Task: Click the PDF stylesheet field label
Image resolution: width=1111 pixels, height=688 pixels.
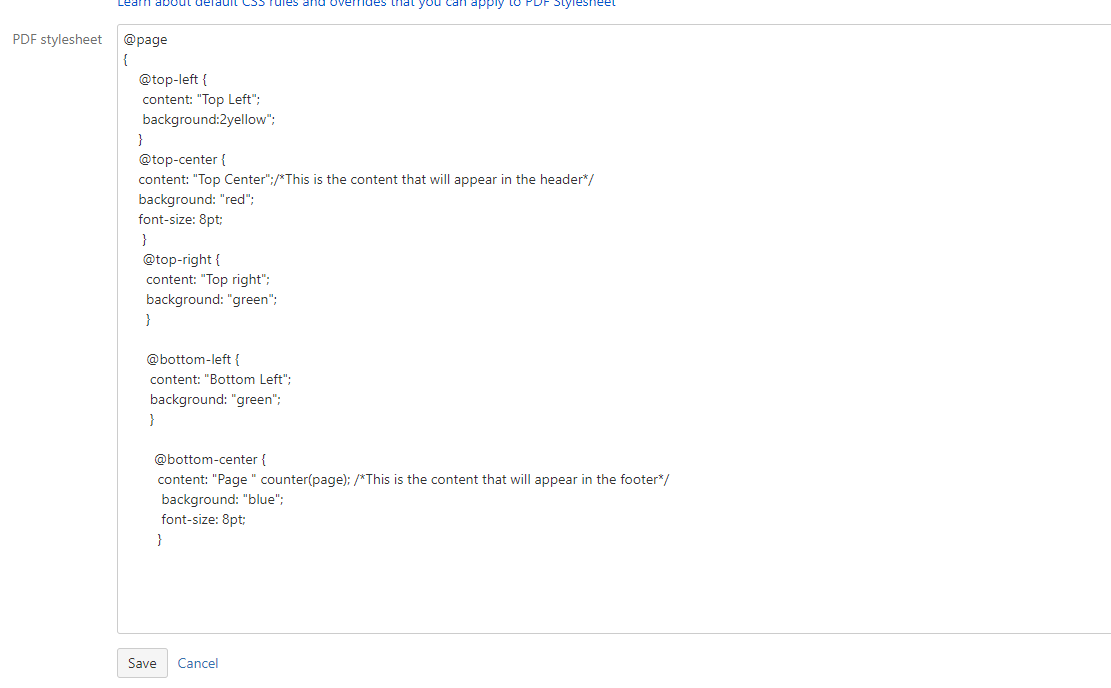Action: click(x=57, y=40)
